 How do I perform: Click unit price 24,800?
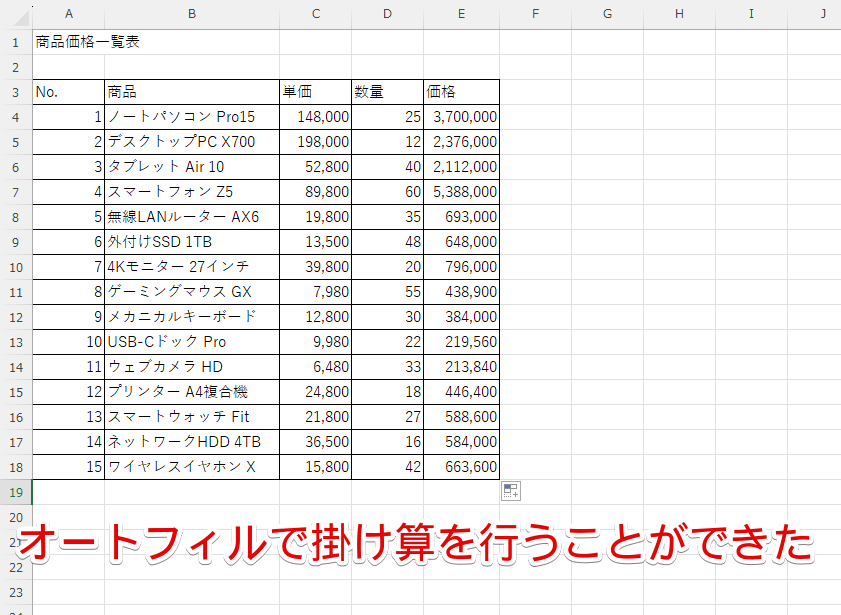click(x=316, y=392)
